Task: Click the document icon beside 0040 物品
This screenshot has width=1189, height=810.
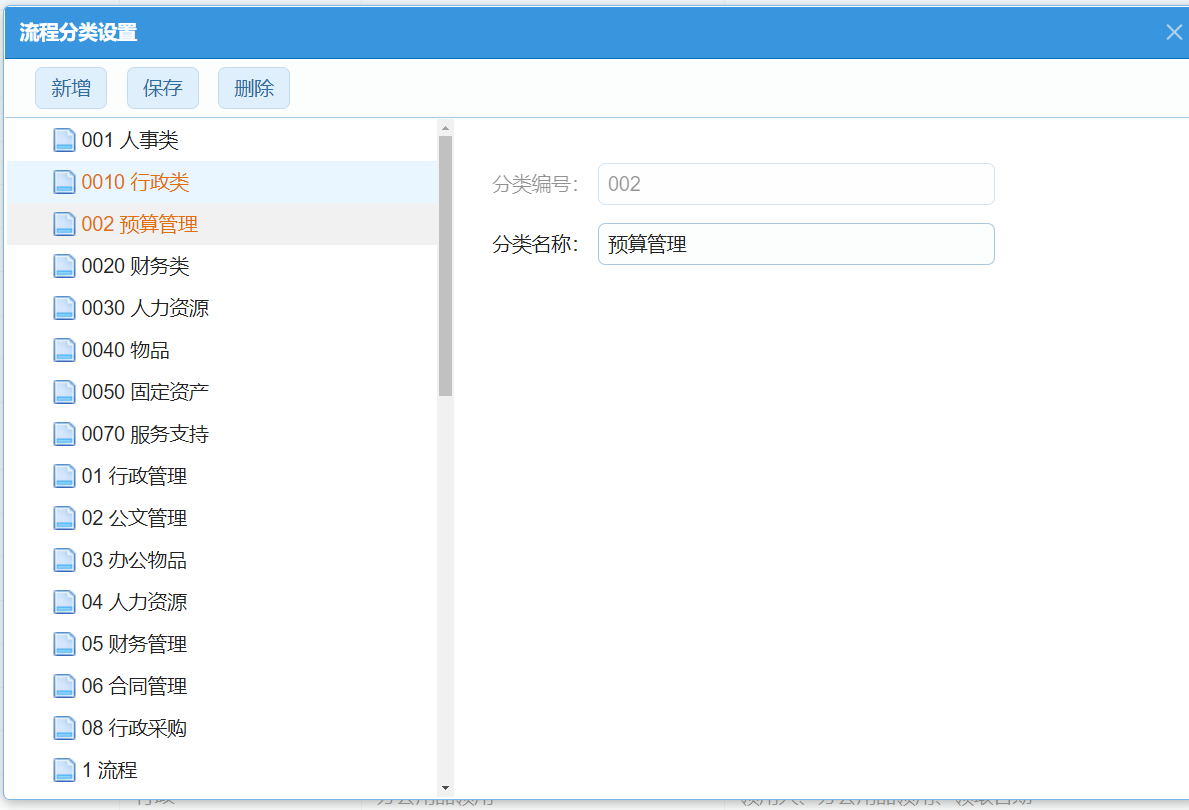Action: [64, 351]
